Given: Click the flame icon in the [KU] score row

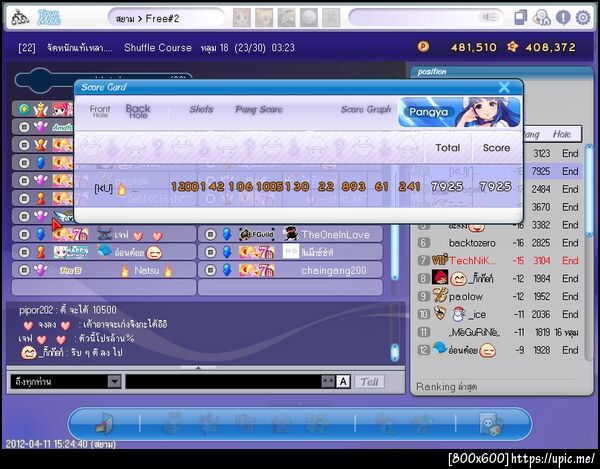Looking at the screenshot, I should tap(122, 189).
